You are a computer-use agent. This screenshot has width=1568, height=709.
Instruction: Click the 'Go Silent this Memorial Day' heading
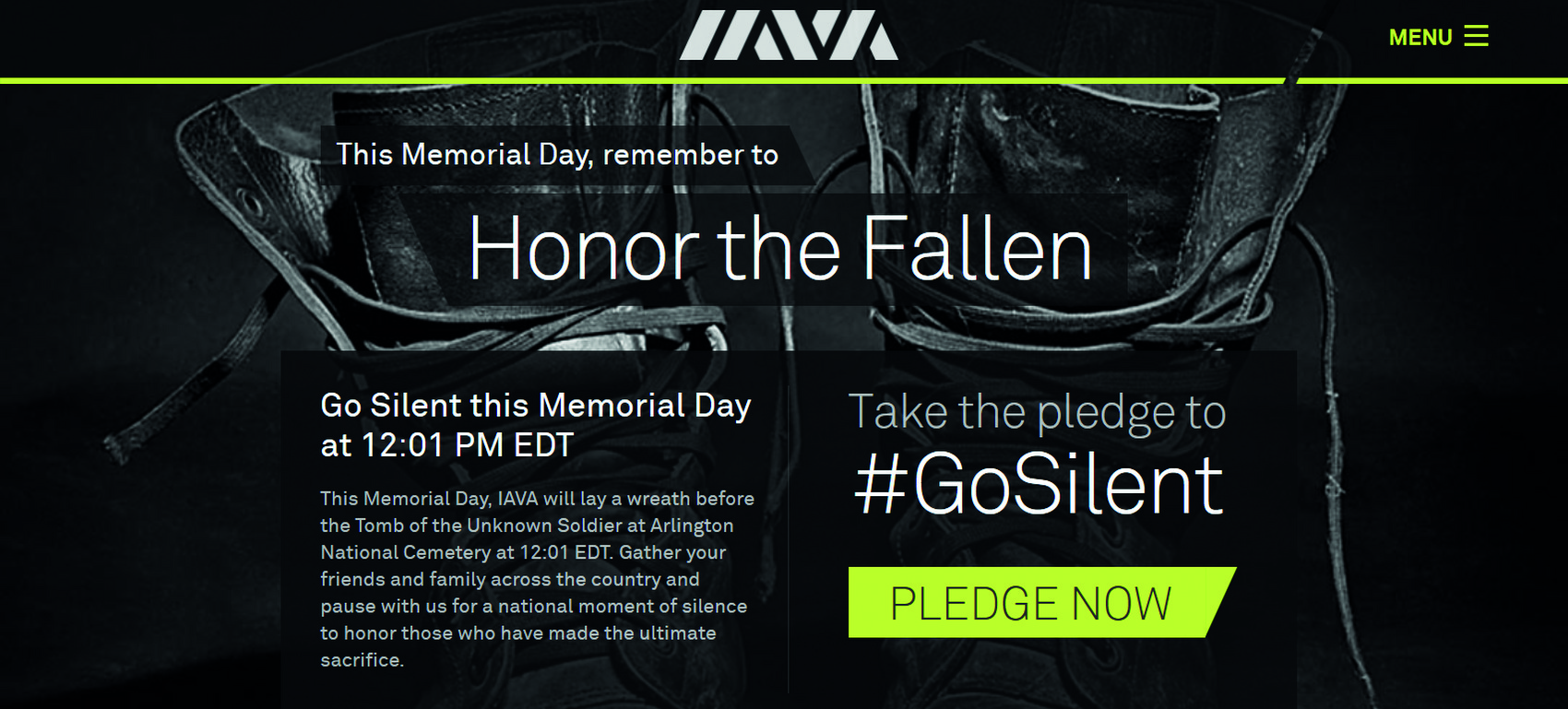point(535,406)
